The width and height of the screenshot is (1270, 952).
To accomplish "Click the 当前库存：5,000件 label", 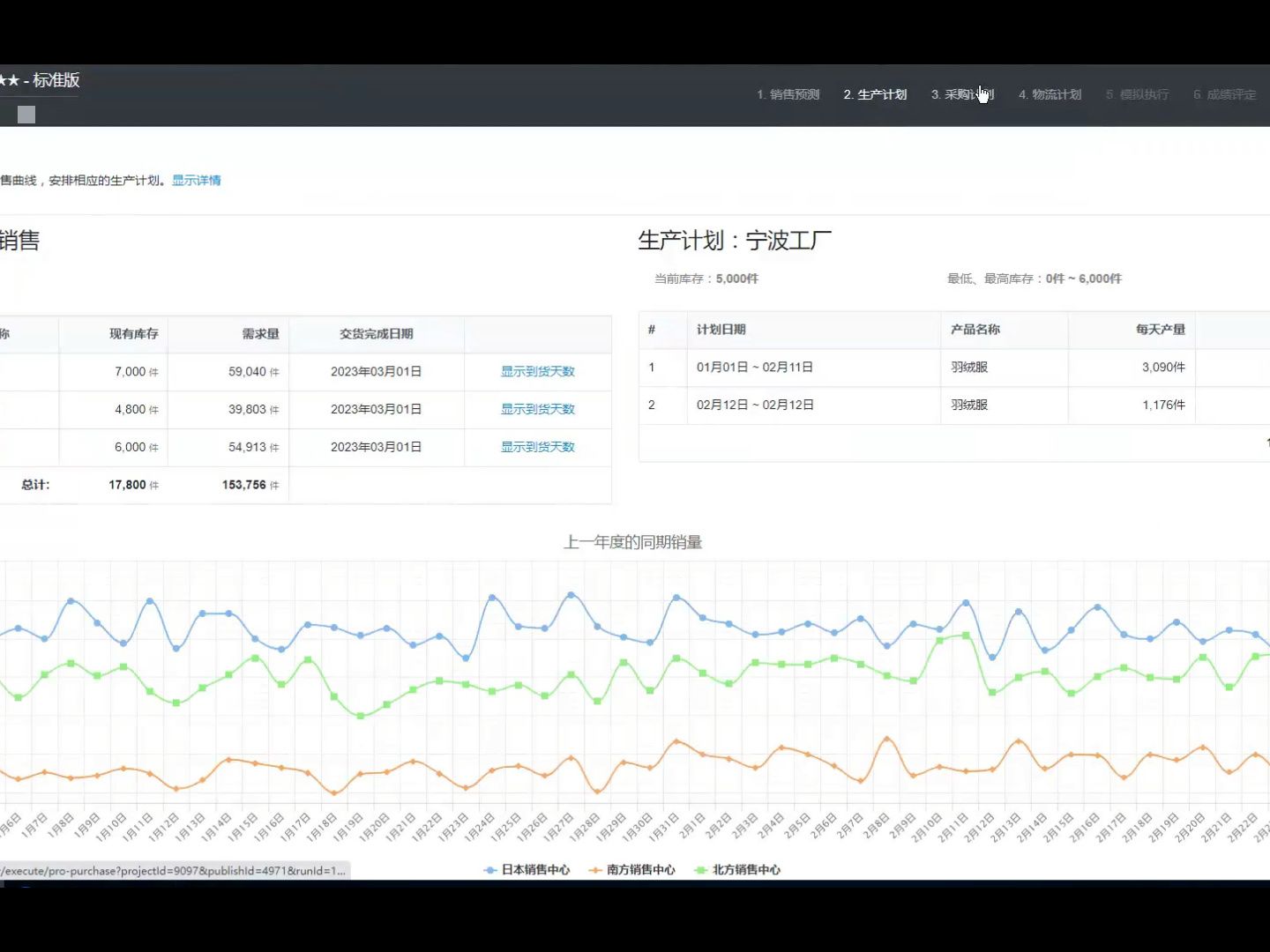I will 706,279.
